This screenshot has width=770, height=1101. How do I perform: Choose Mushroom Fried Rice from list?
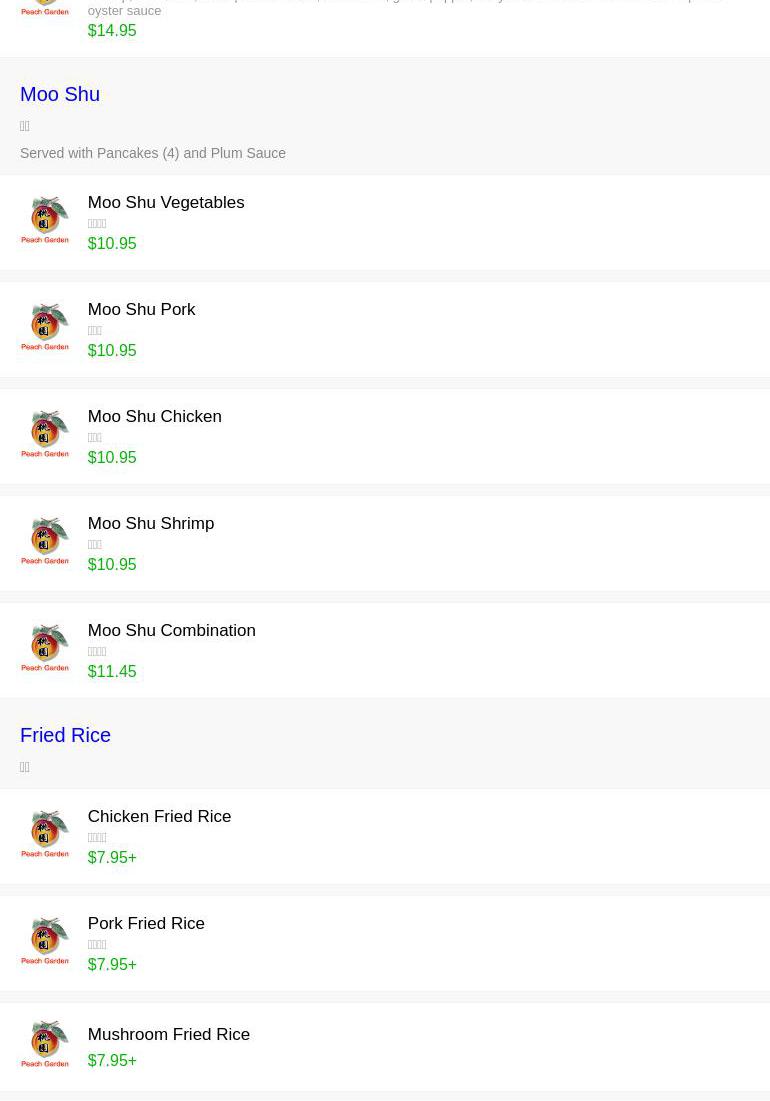(168, 1034)
